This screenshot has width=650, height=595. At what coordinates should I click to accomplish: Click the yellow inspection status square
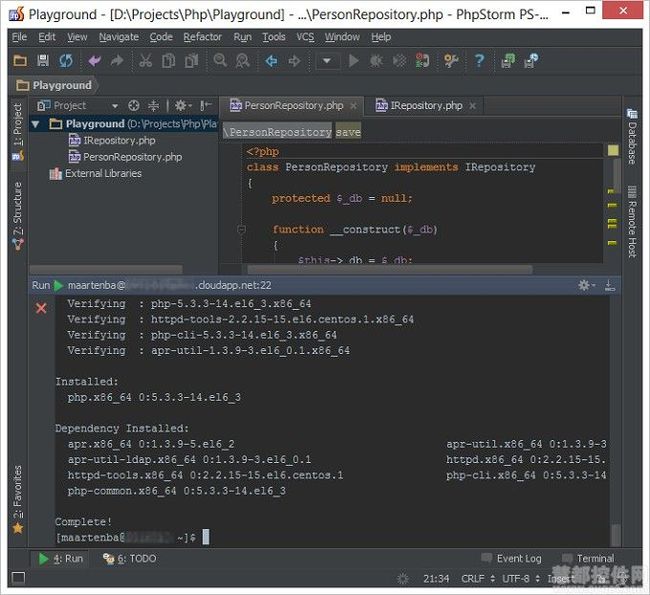[x=613, y=150]
